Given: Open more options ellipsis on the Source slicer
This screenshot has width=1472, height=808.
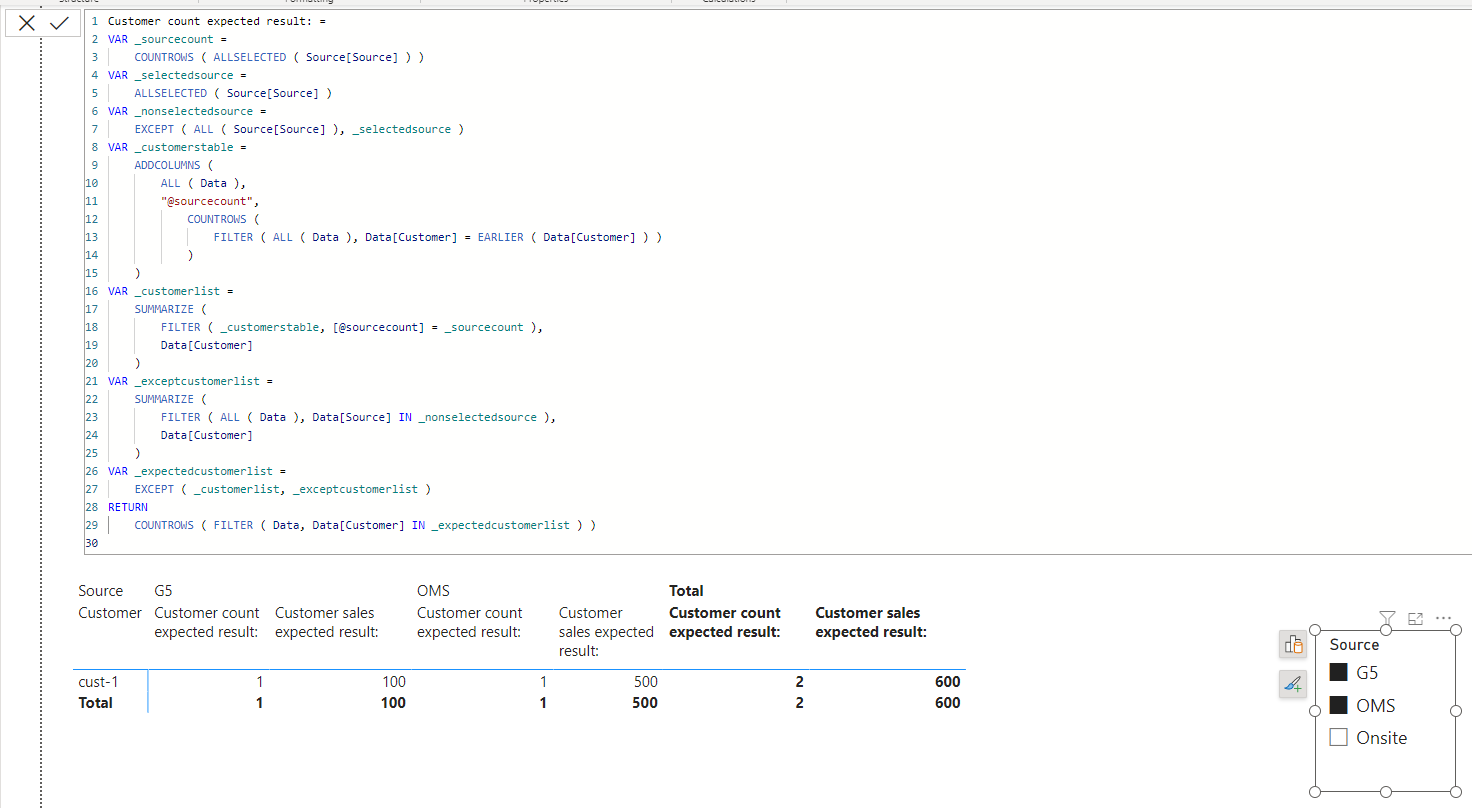Looking at the screenshot, I should pos(1443,618).
